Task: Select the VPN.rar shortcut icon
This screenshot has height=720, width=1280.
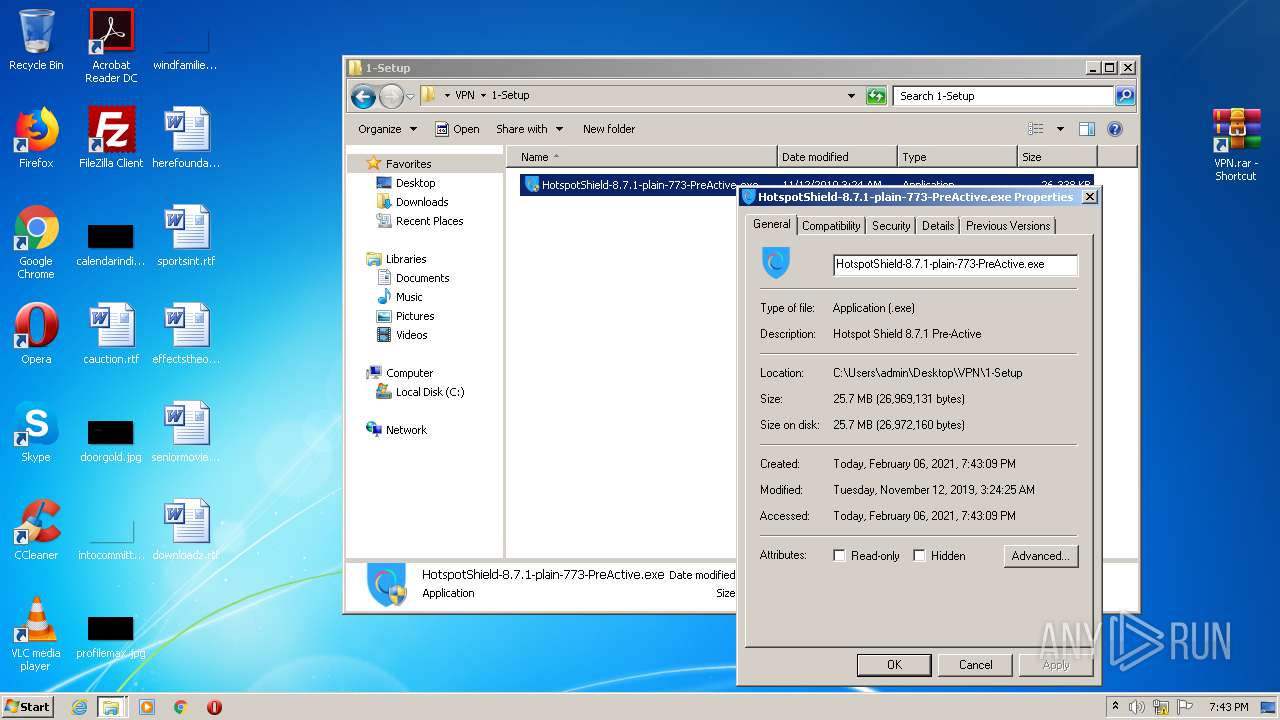Action: coord(1236,144)
